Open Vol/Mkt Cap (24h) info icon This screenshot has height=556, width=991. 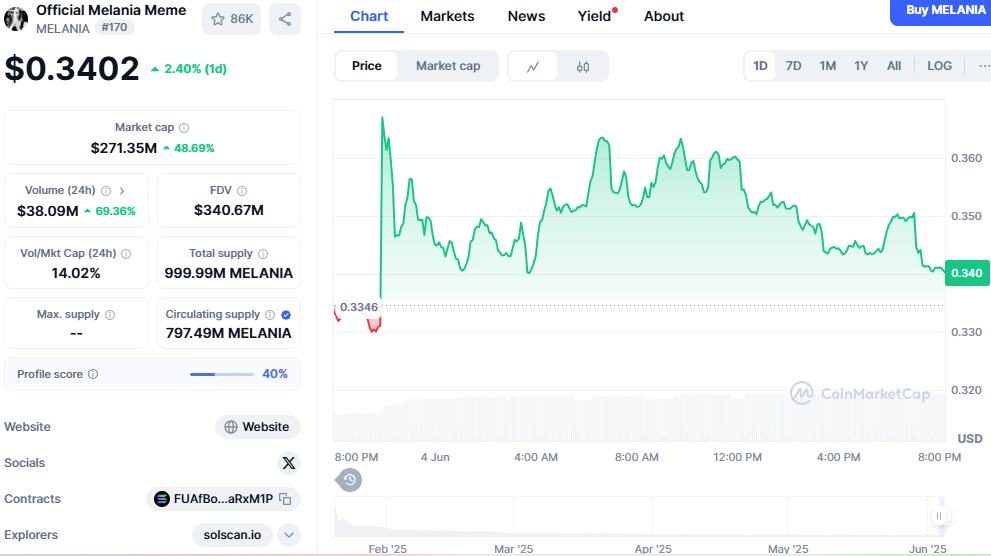coord(126,254)
